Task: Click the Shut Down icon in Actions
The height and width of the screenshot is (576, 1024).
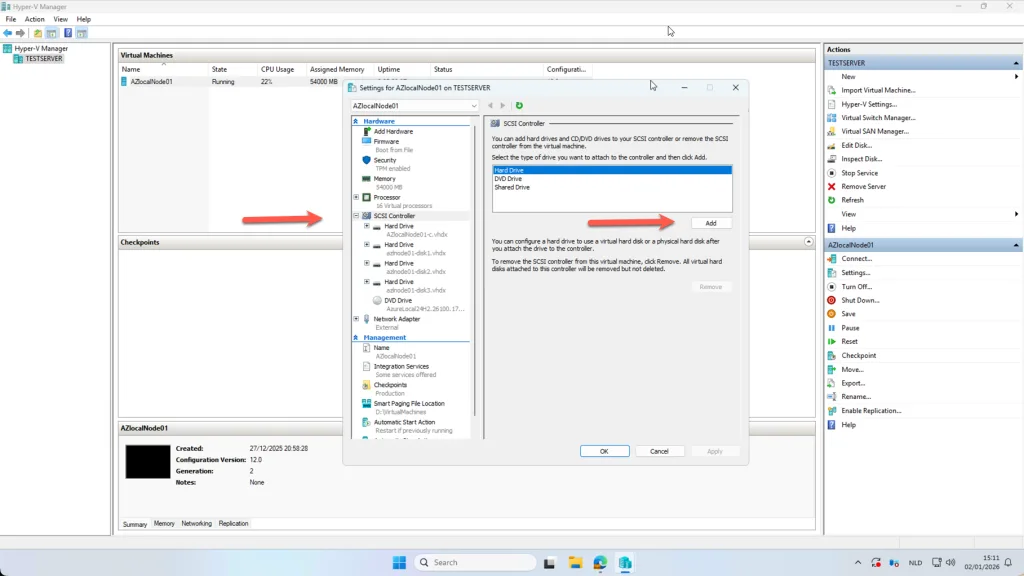Action: tap(832, 300)
